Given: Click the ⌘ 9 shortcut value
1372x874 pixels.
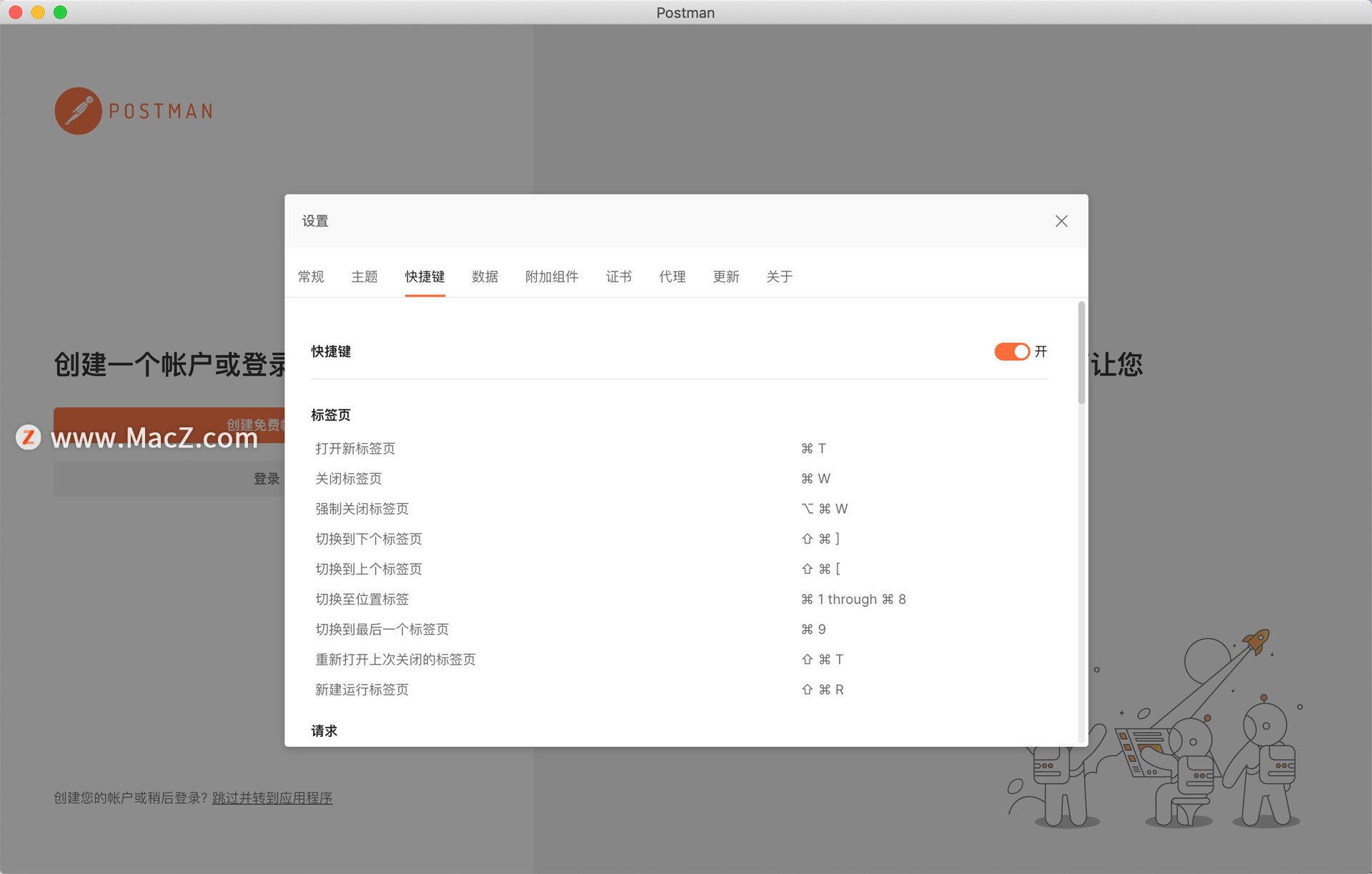Looking at the screenshot, I should coord(813,629).
